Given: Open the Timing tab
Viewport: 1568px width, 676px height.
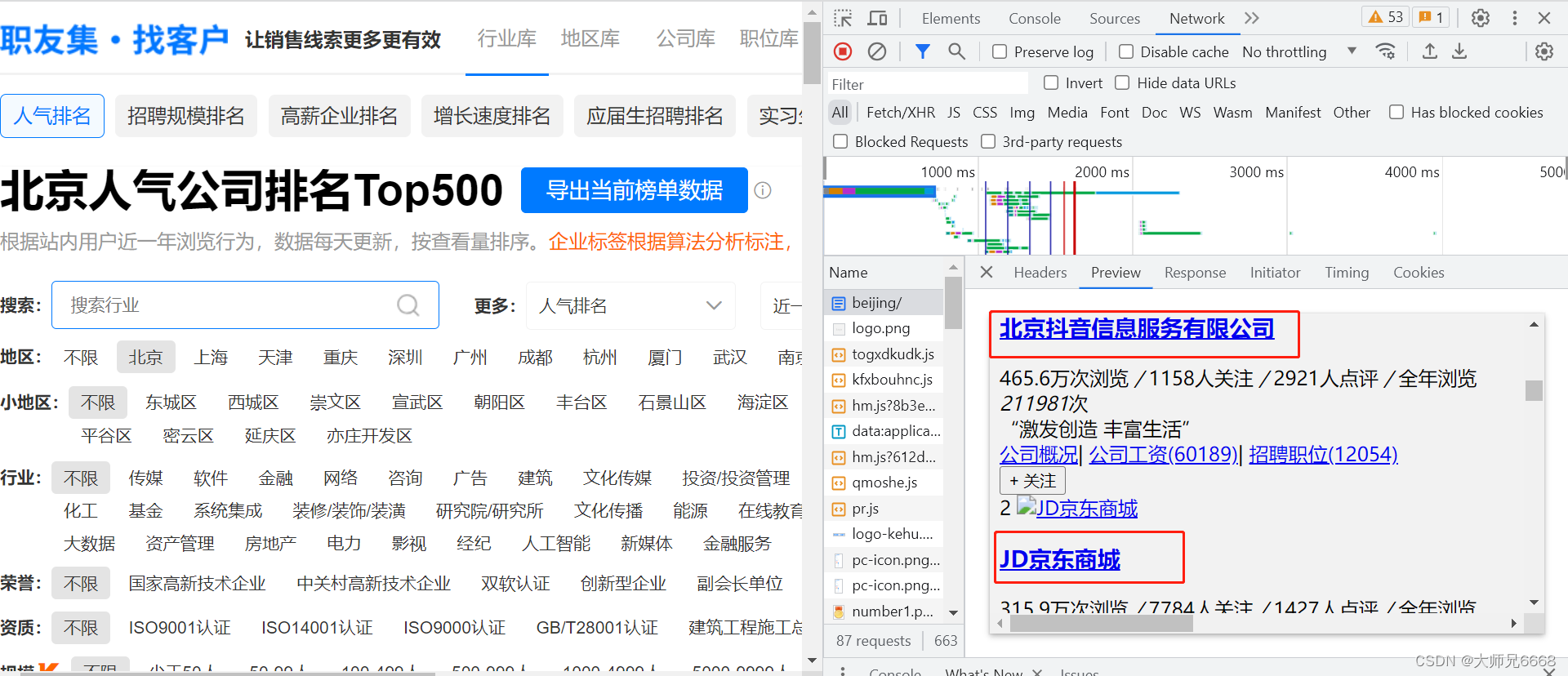Looking at the screenshot, I should coord(1347,273).
